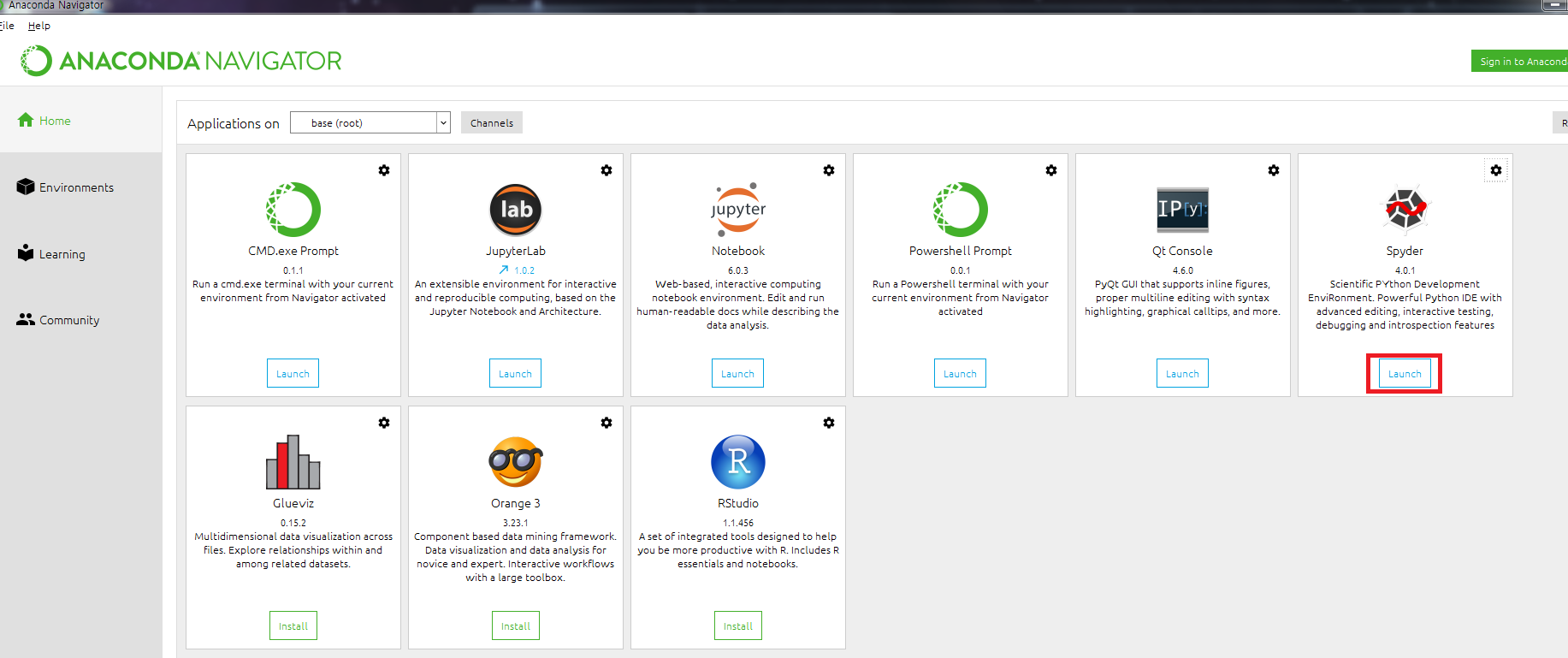Switch to the Learning tab
Viewport: 1568px width, 658px height.
[x=81, y=254]
